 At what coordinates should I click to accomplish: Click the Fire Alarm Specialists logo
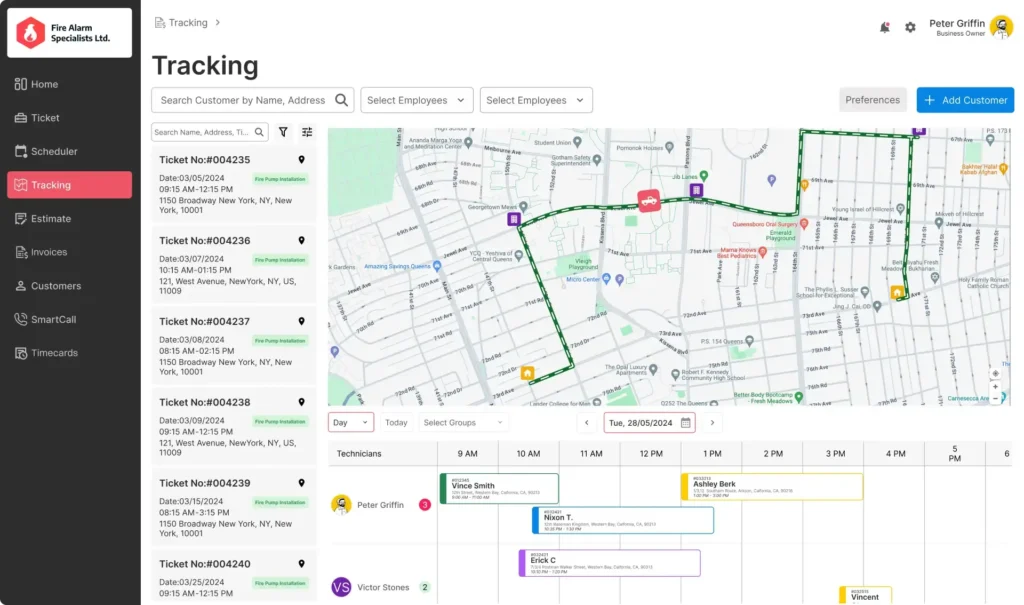point(69,33)
